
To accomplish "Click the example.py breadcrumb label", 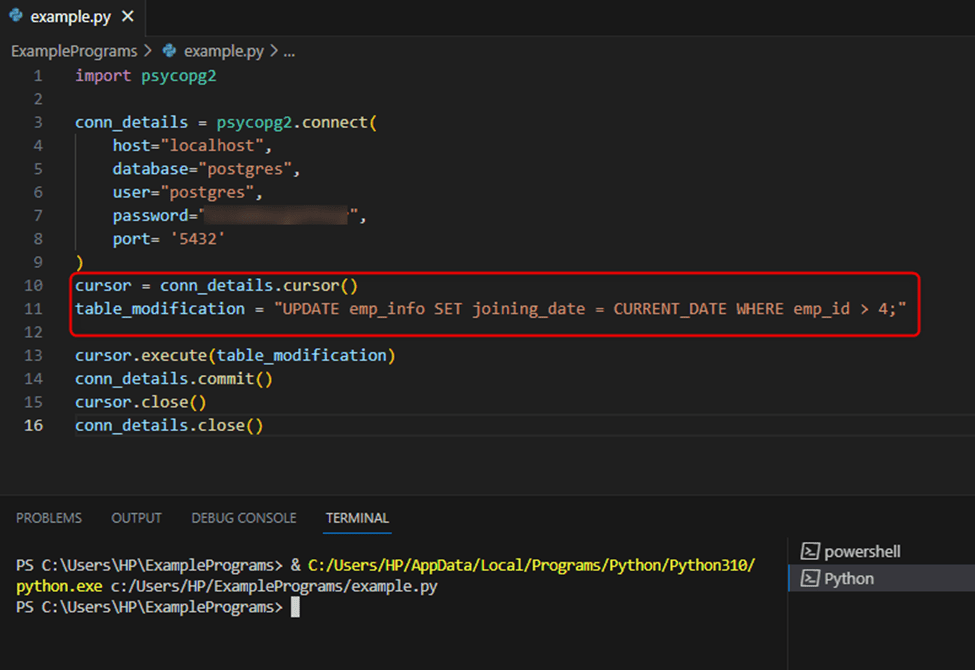I will point(224,51).
